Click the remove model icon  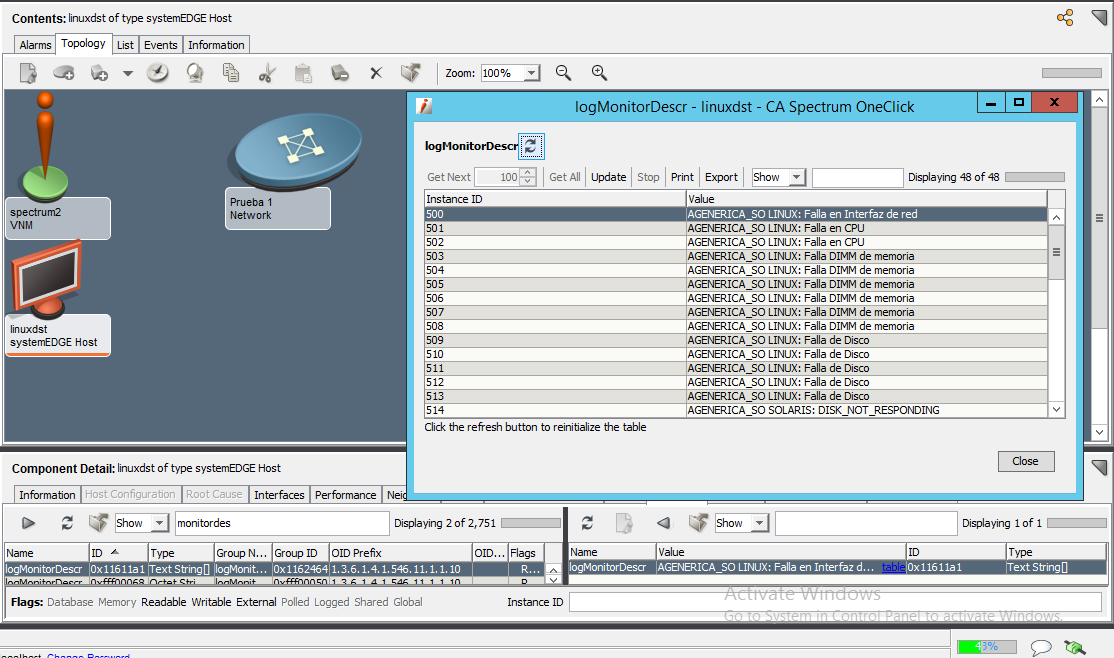pos(340,72)
